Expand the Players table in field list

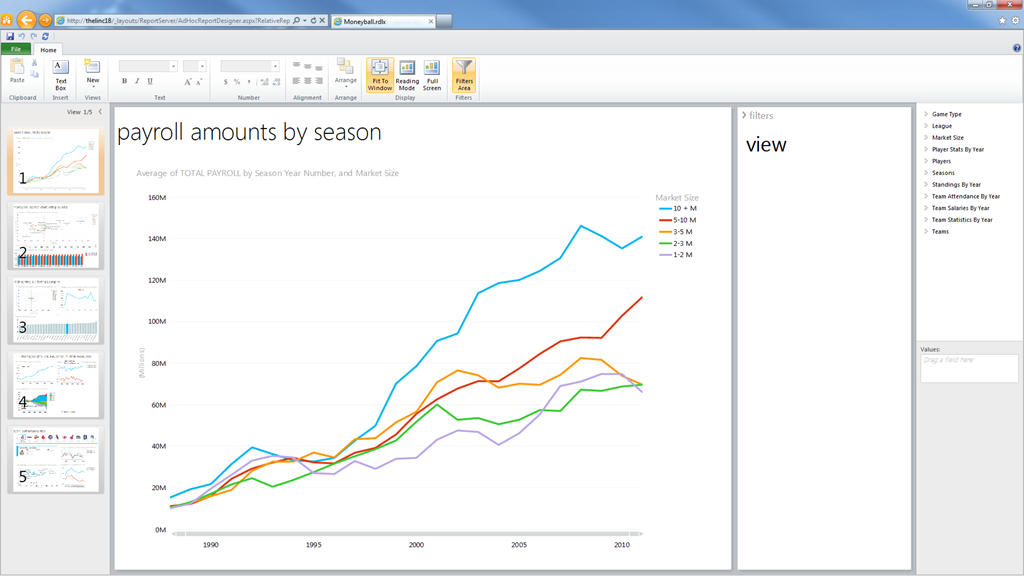[x=941, y=161]
